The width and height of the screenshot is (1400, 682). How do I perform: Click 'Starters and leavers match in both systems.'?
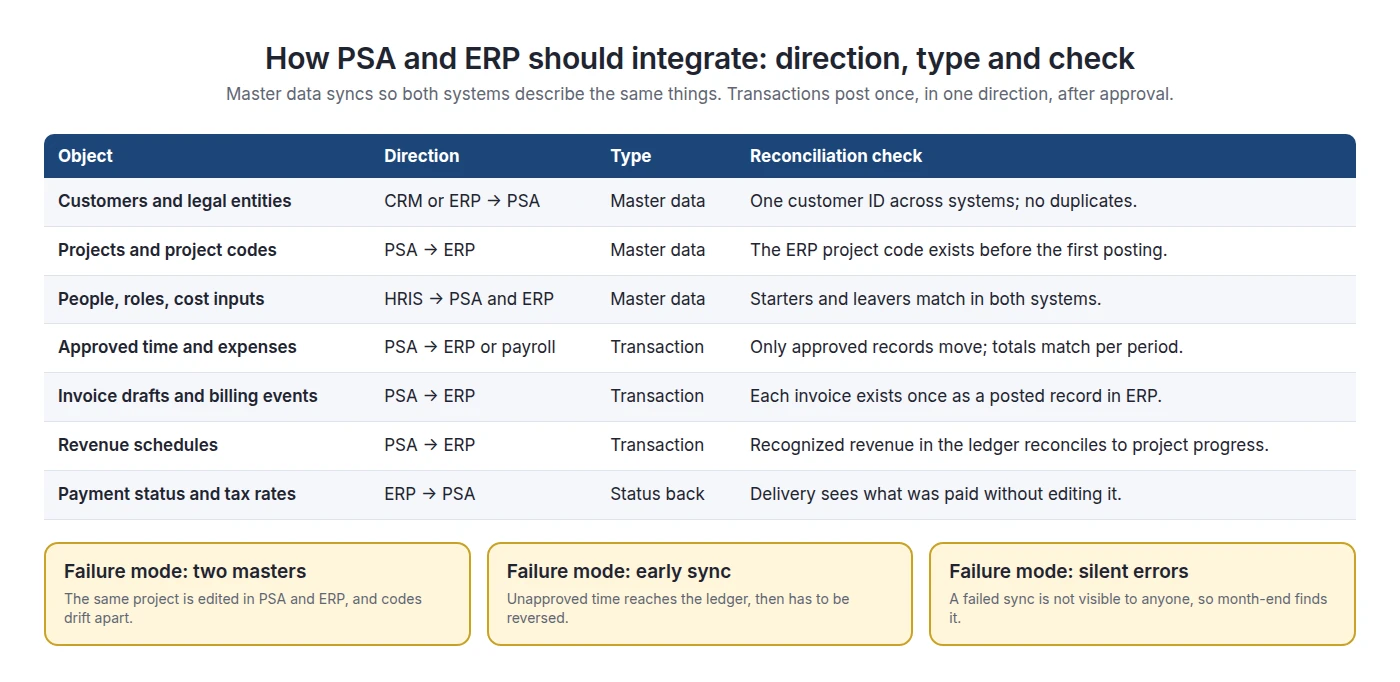point(925,299)
